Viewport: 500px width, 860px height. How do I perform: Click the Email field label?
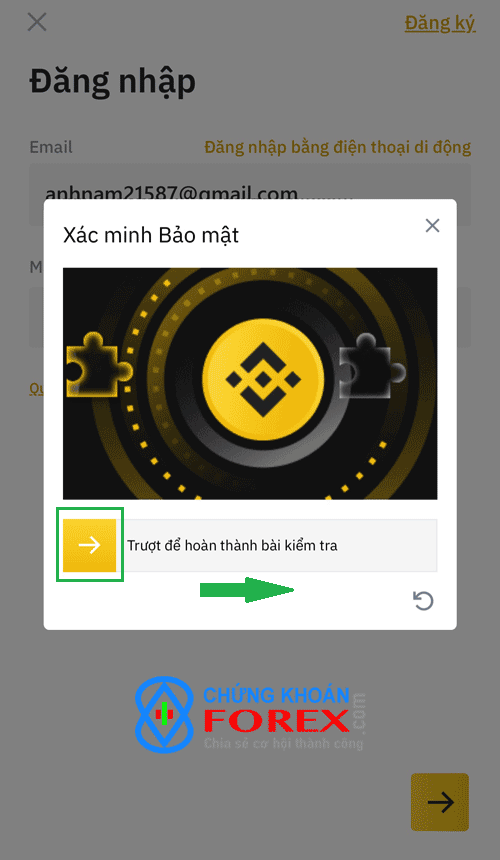[x=51, y=147]
